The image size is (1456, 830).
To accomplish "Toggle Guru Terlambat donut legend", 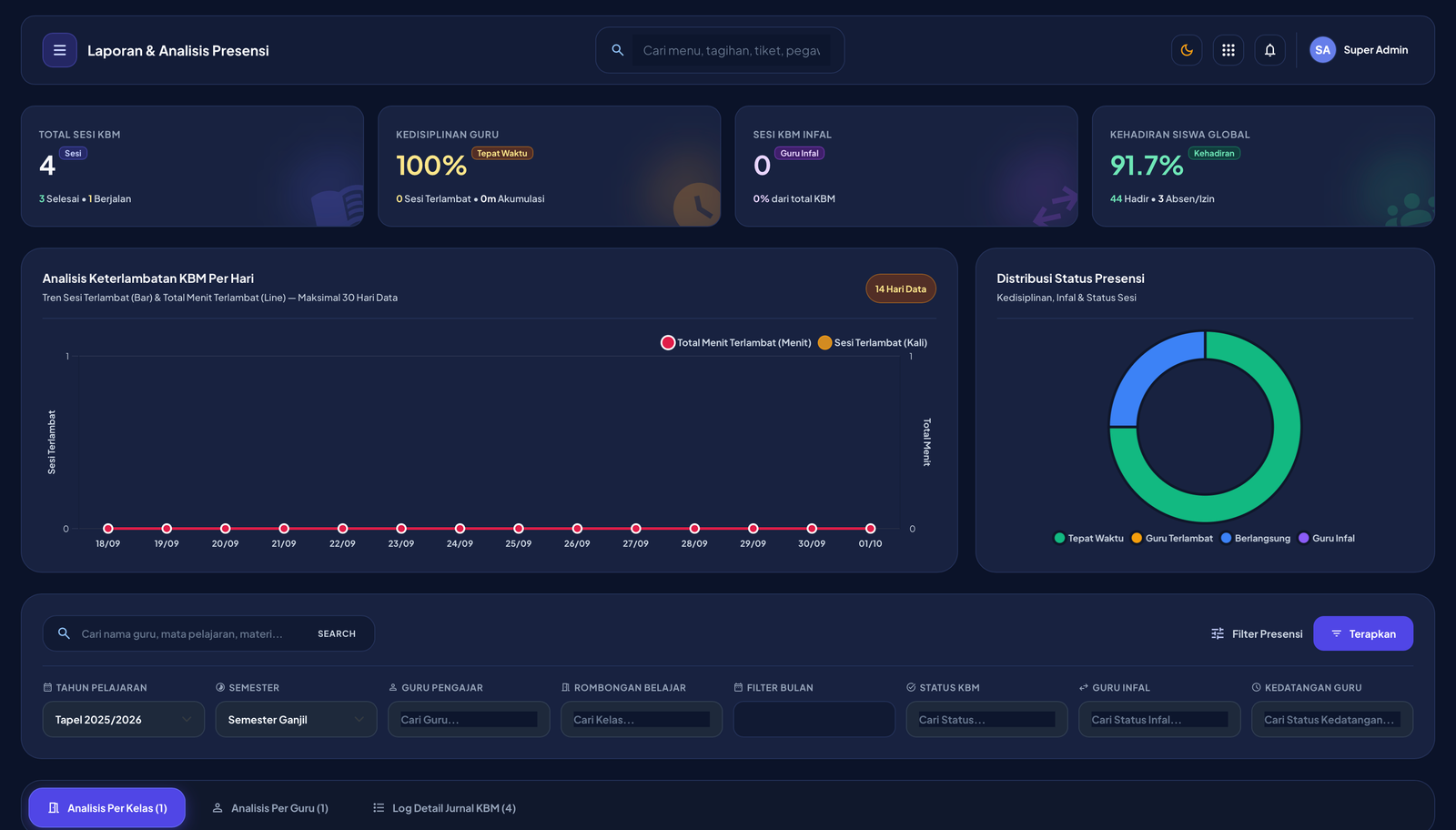I will [1172, 538].
